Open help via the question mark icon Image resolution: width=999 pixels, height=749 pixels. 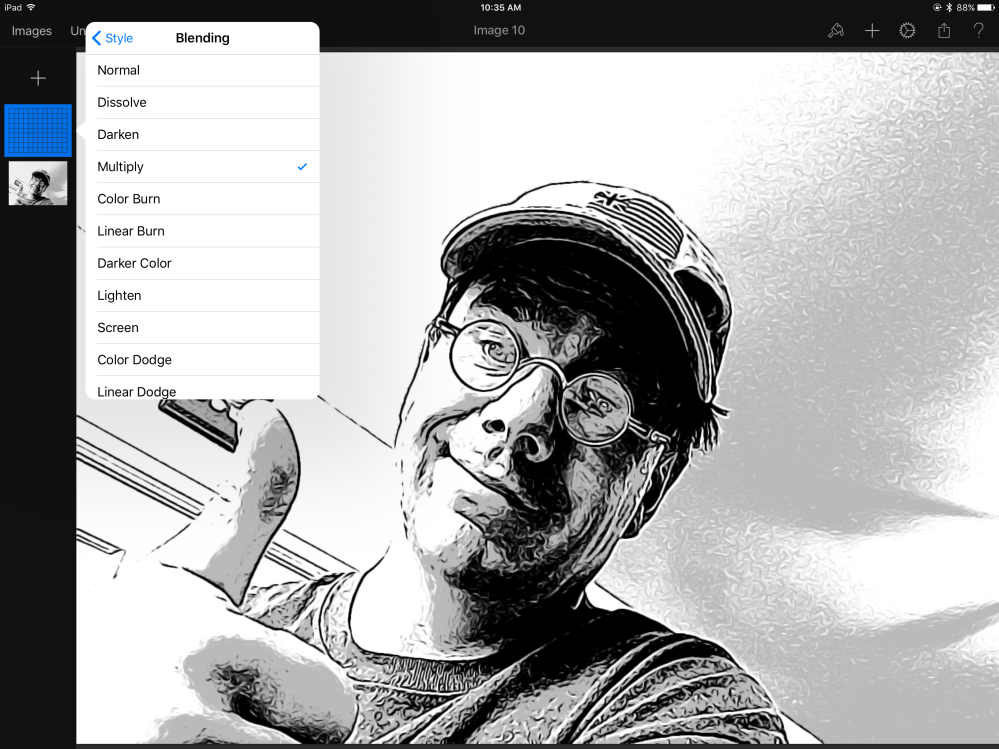[979, 31]
